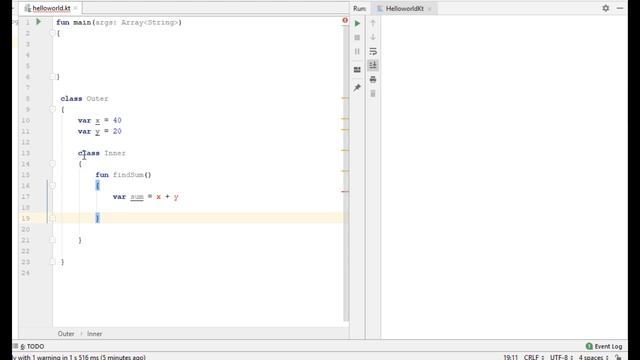Click fold end marker on line 6

[x=52, y=77]
